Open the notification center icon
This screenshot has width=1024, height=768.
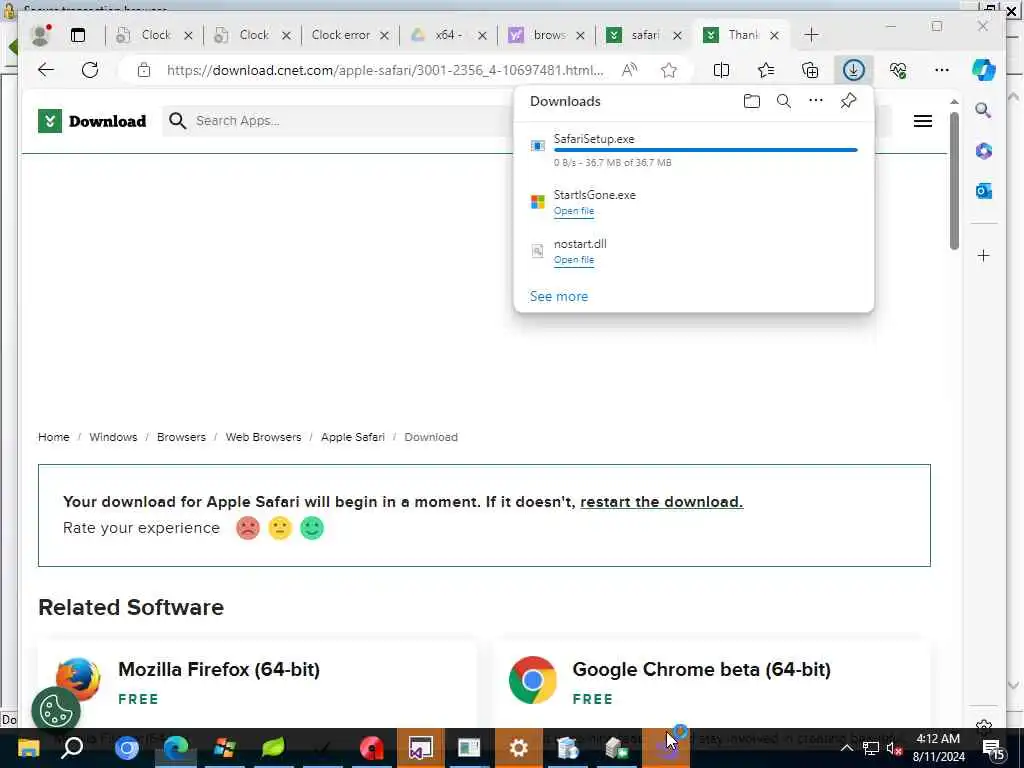pyautogui.click(x=993, y=748)
